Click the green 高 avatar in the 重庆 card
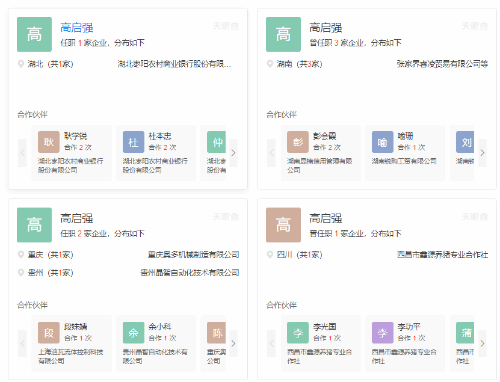 point(34,225)
